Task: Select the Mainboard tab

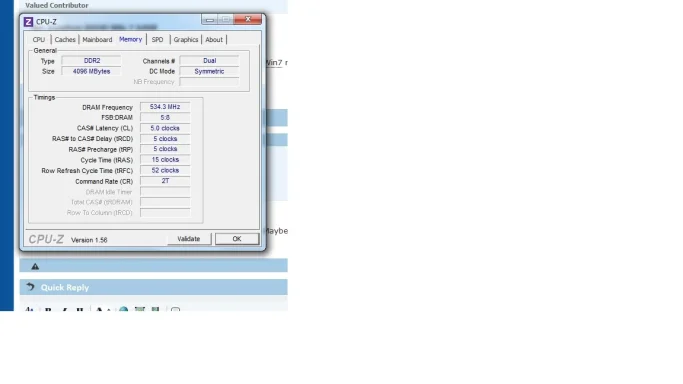Action: pos(97,40)
